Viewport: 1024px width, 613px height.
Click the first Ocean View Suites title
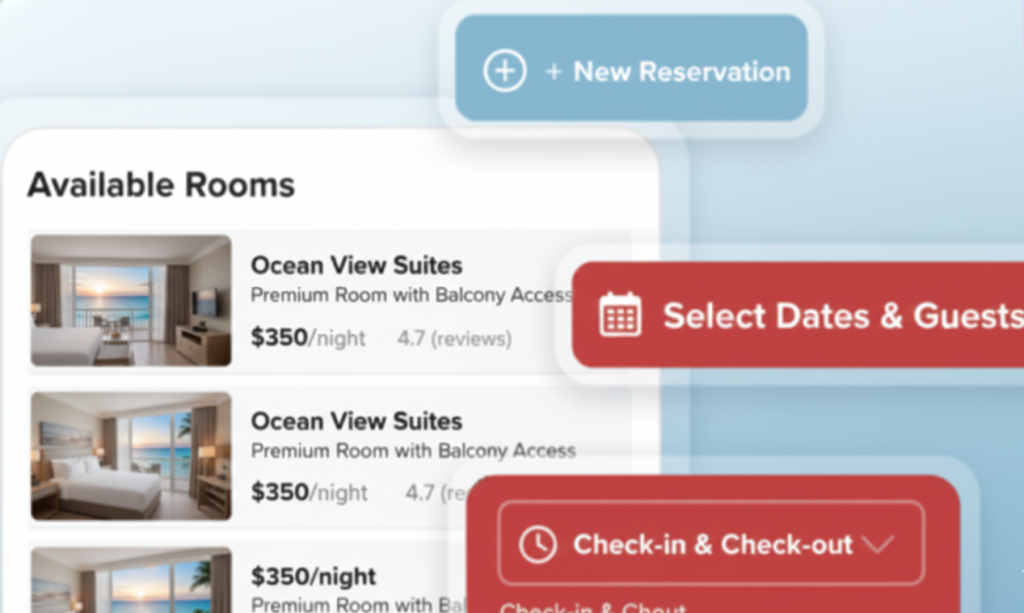(356, 265)
